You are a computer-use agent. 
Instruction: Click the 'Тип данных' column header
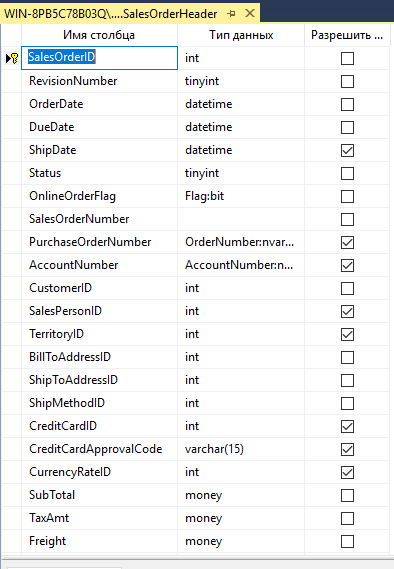(x=241, y=35)
